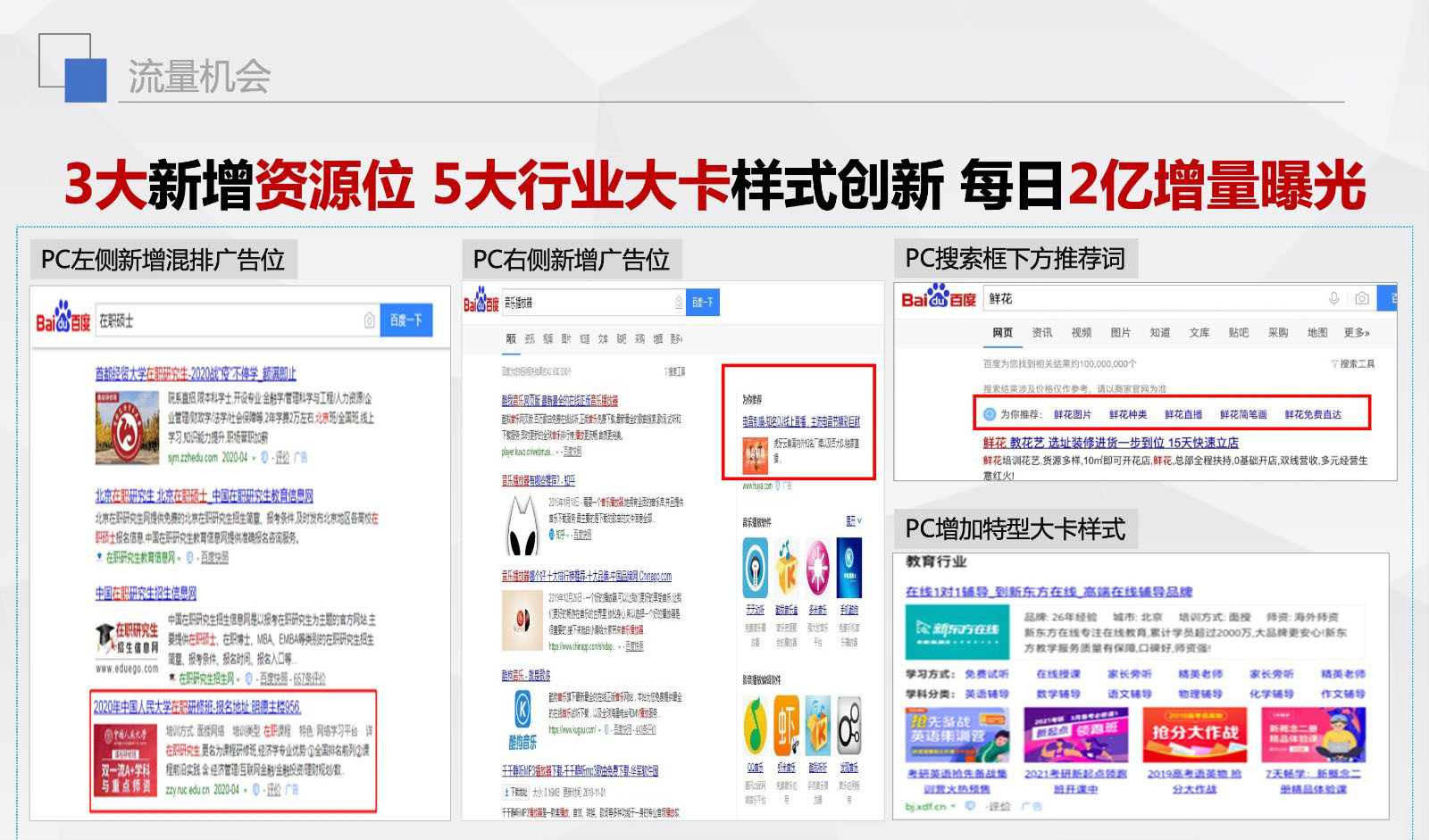Click camera icon in 音乐播放器 search box

tap(679, 303)
